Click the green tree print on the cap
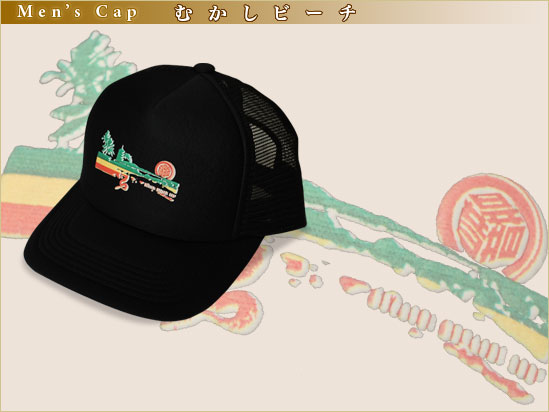 [109, 143]
